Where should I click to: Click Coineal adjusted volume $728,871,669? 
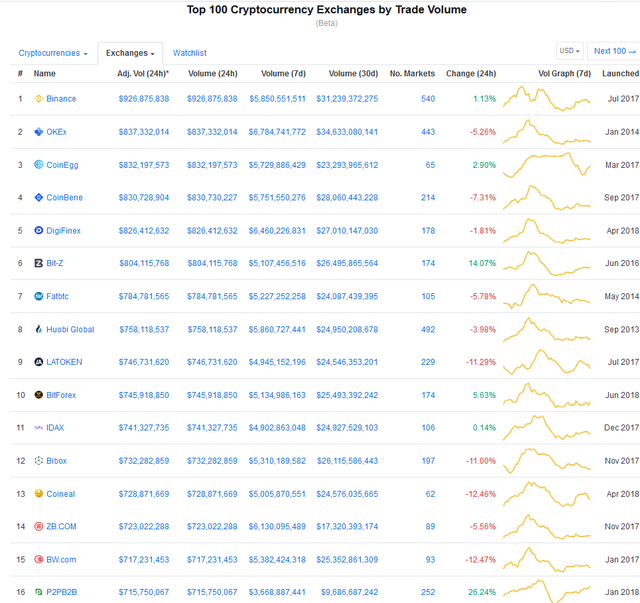coord(144,494)
